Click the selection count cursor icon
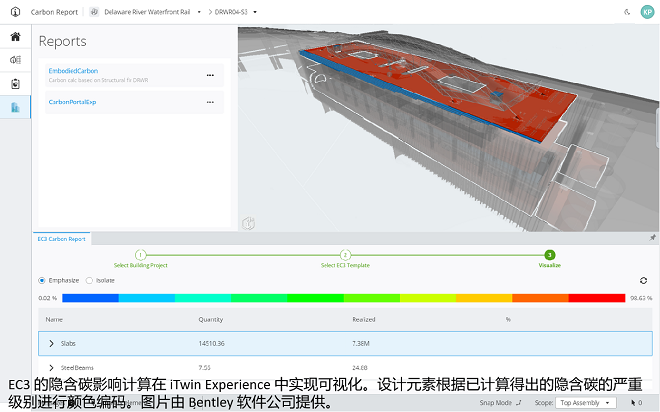This screenshot has height=412, width=660. [633, 403]
